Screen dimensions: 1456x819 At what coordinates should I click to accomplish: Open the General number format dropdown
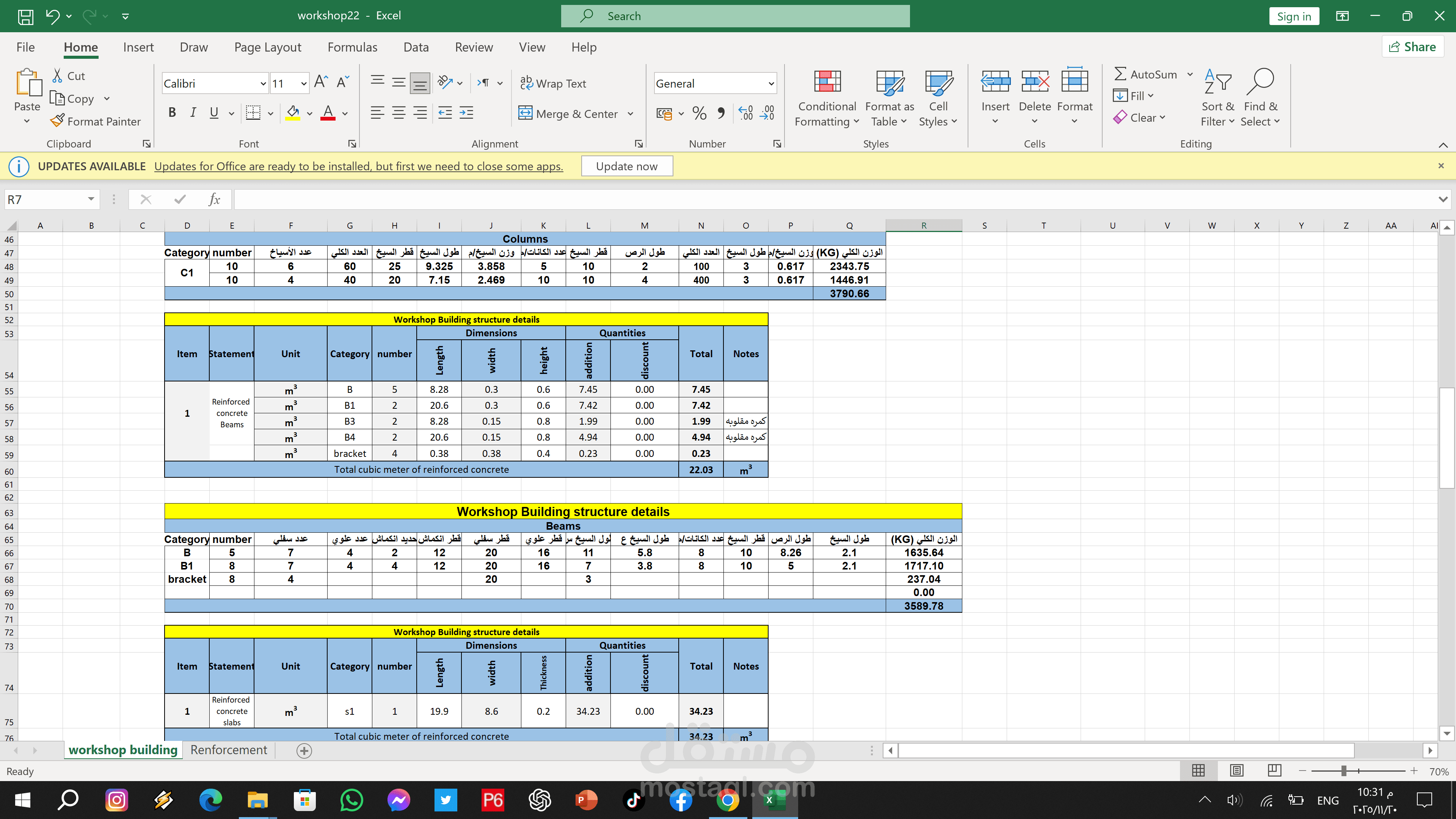[x=771, y=84]
